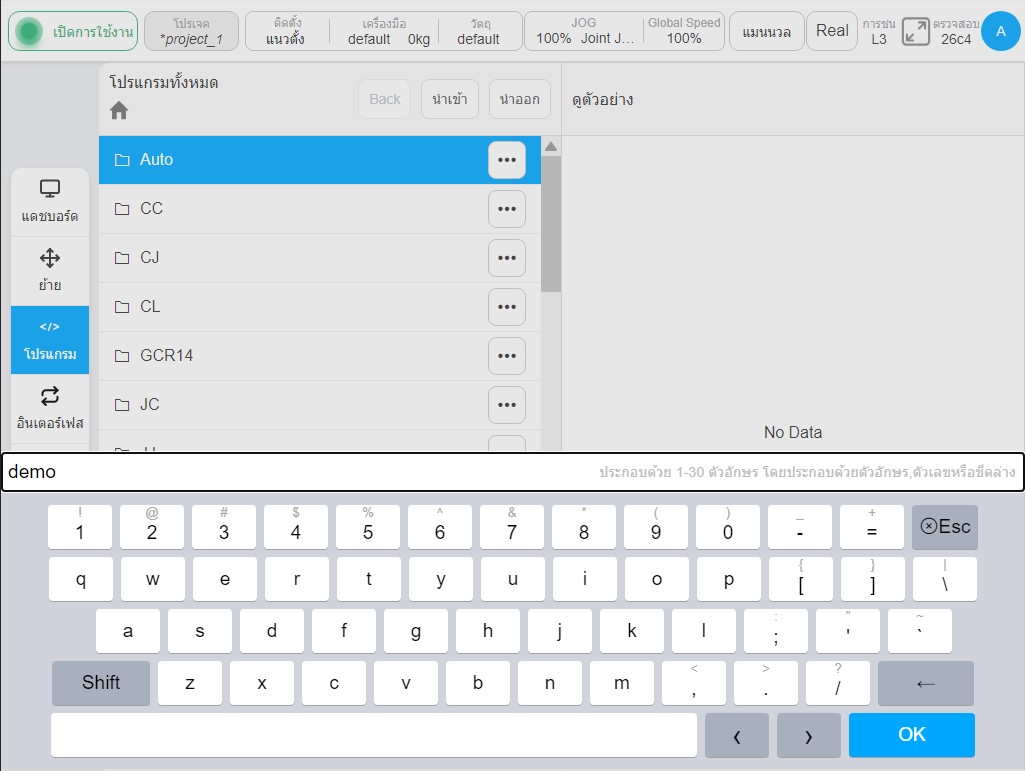Image resolution: width=1025 pixels, height=771 pixels.
Task: Open more options for CJ folder
Action: 507,258
